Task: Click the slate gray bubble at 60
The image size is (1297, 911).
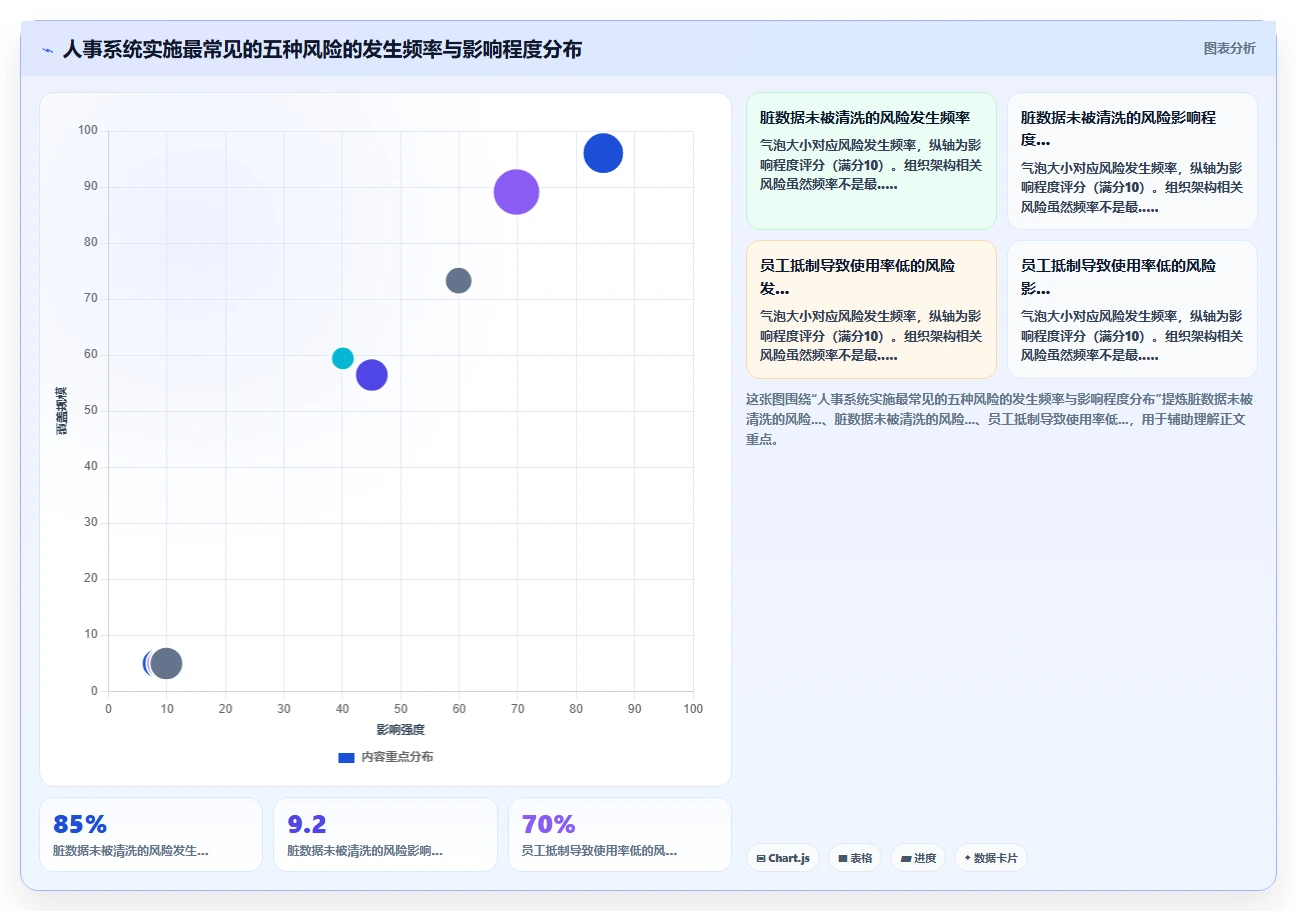Action: (459, 280)
